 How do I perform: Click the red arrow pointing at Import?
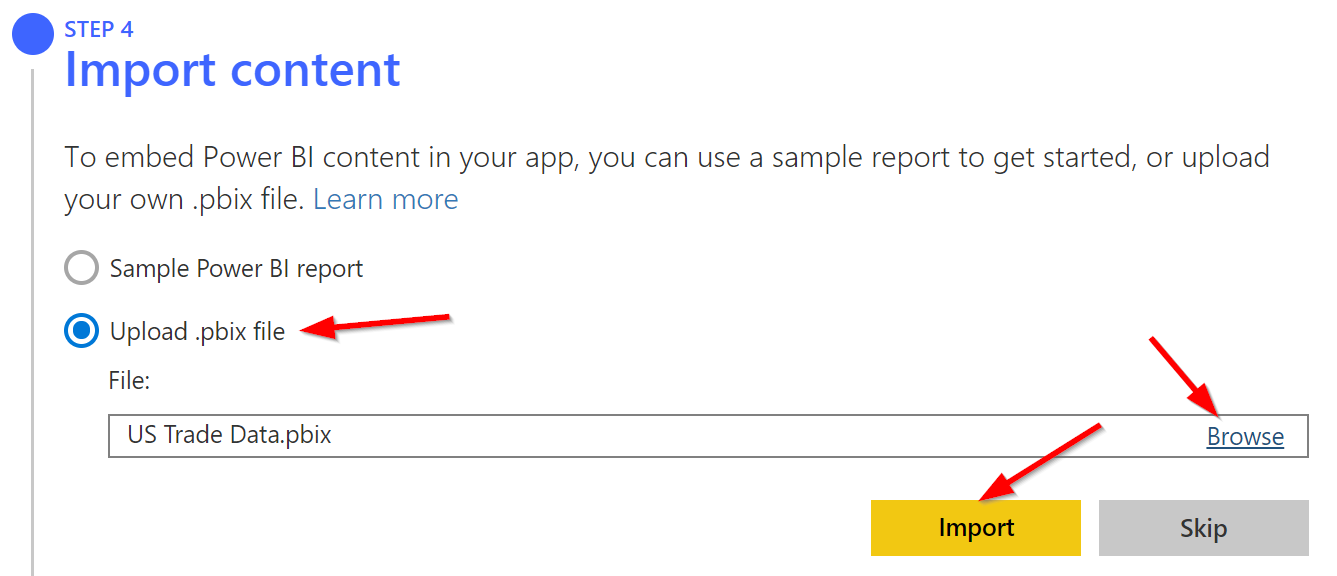(1040, 460)
